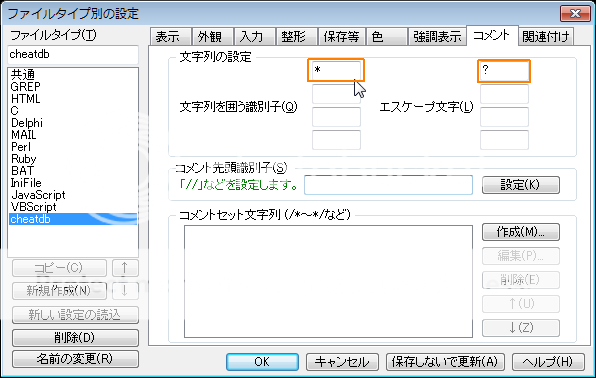Confirm with the OK button
Image resolution: width=596 pixels, height=378 pixels.
point(262,362)
